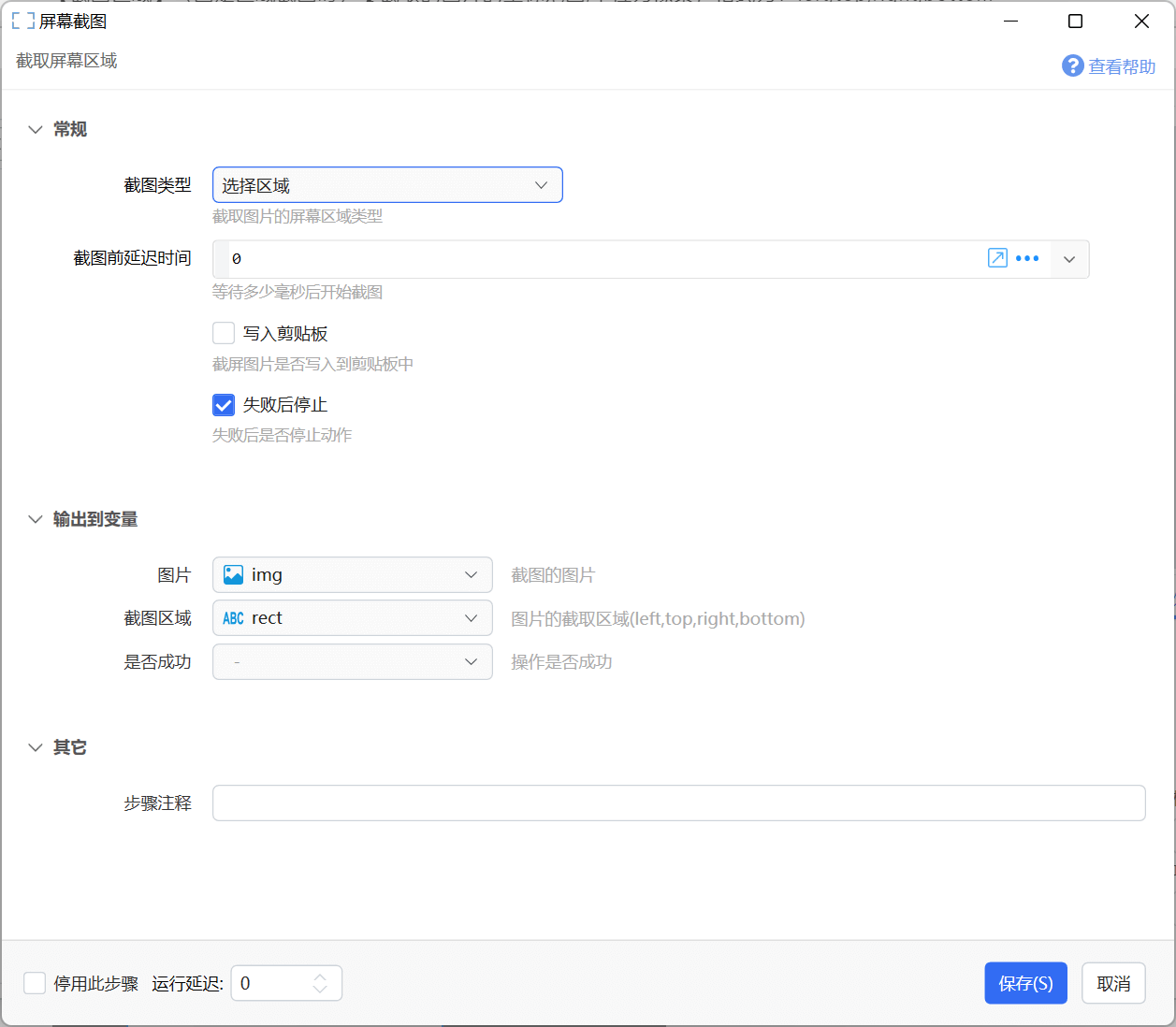
Task: Click the 取消 button
Action: 1113,983
